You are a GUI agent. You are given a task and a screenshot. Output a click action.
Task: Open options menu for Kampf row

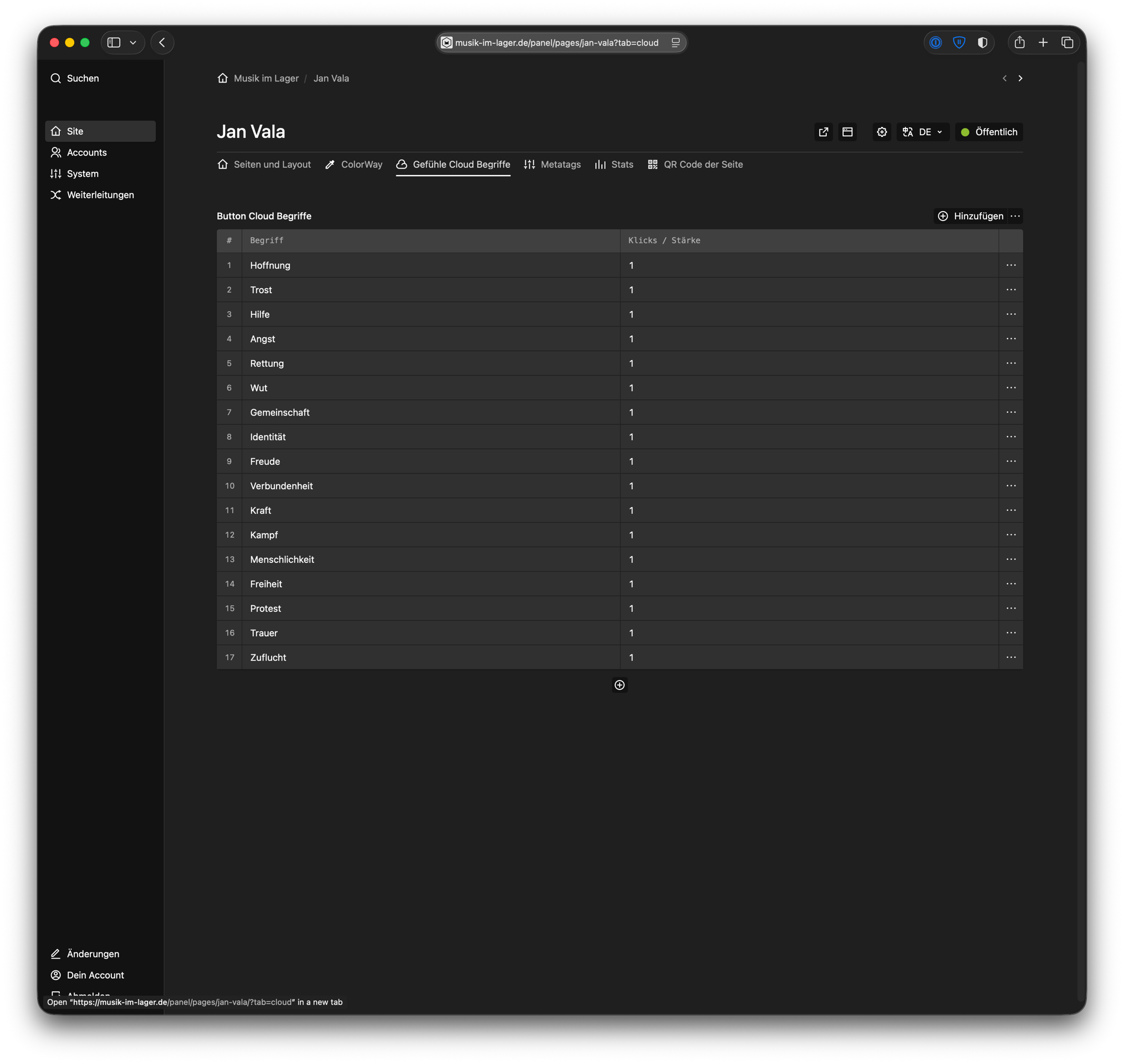pyautogui.click(x=1010, y=535)
